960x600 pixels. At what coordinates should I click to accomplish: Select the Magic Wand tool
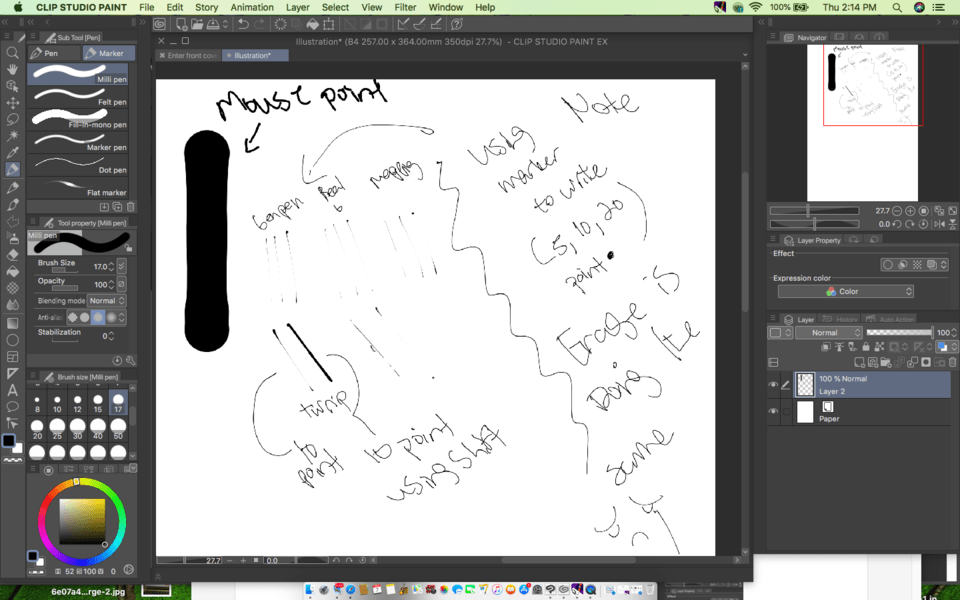[x=13, y=136]
